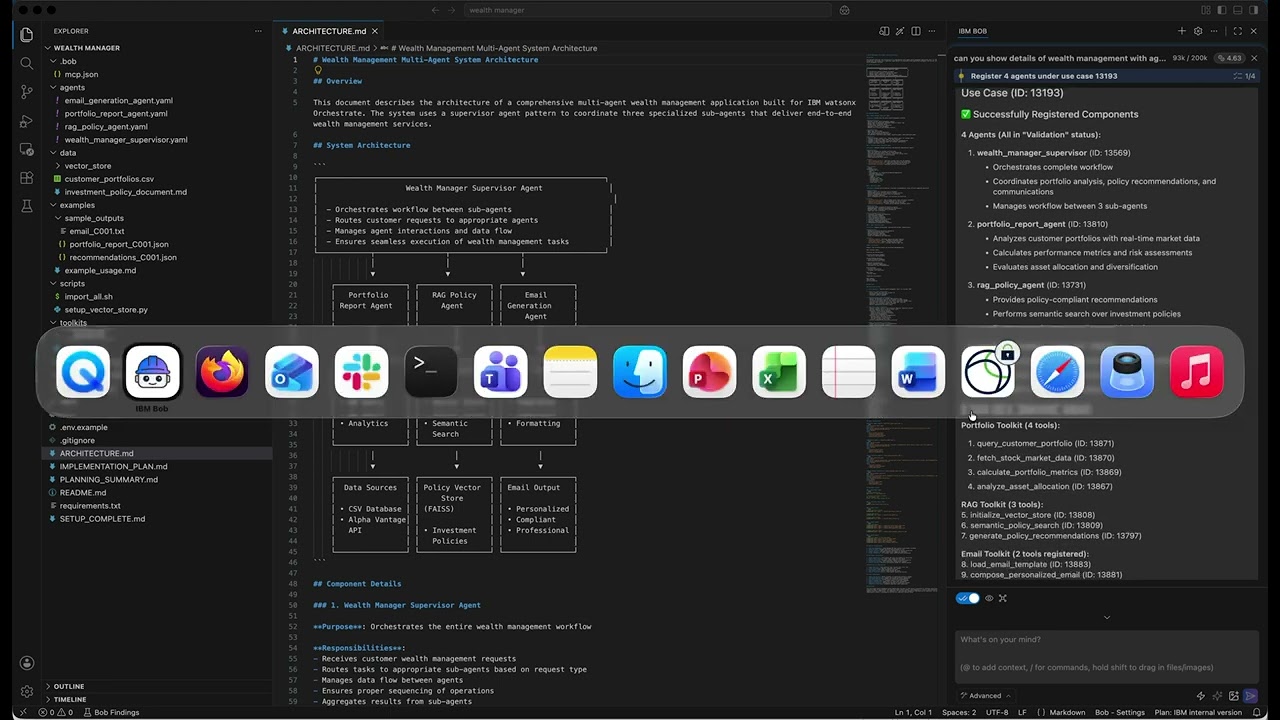Start a new IBM Bob chat
This screenshot has width=1280, height=720.
[1181, 31]
